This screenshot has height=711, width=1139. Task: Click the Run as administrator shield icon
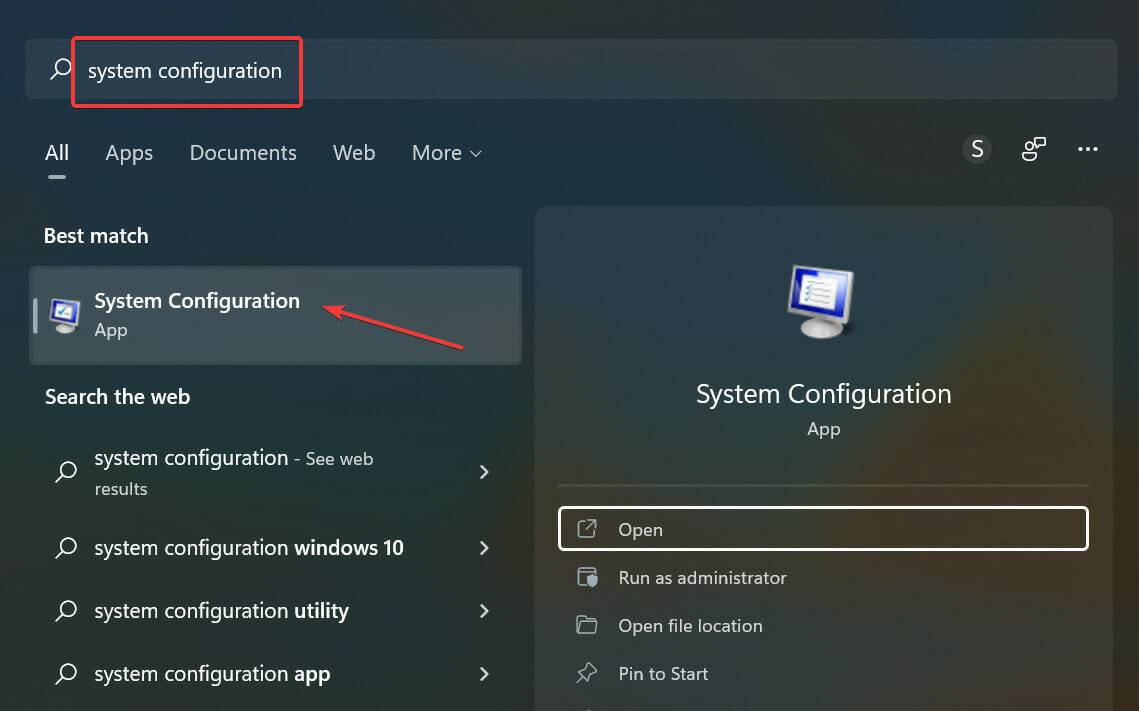click(589, 577)
